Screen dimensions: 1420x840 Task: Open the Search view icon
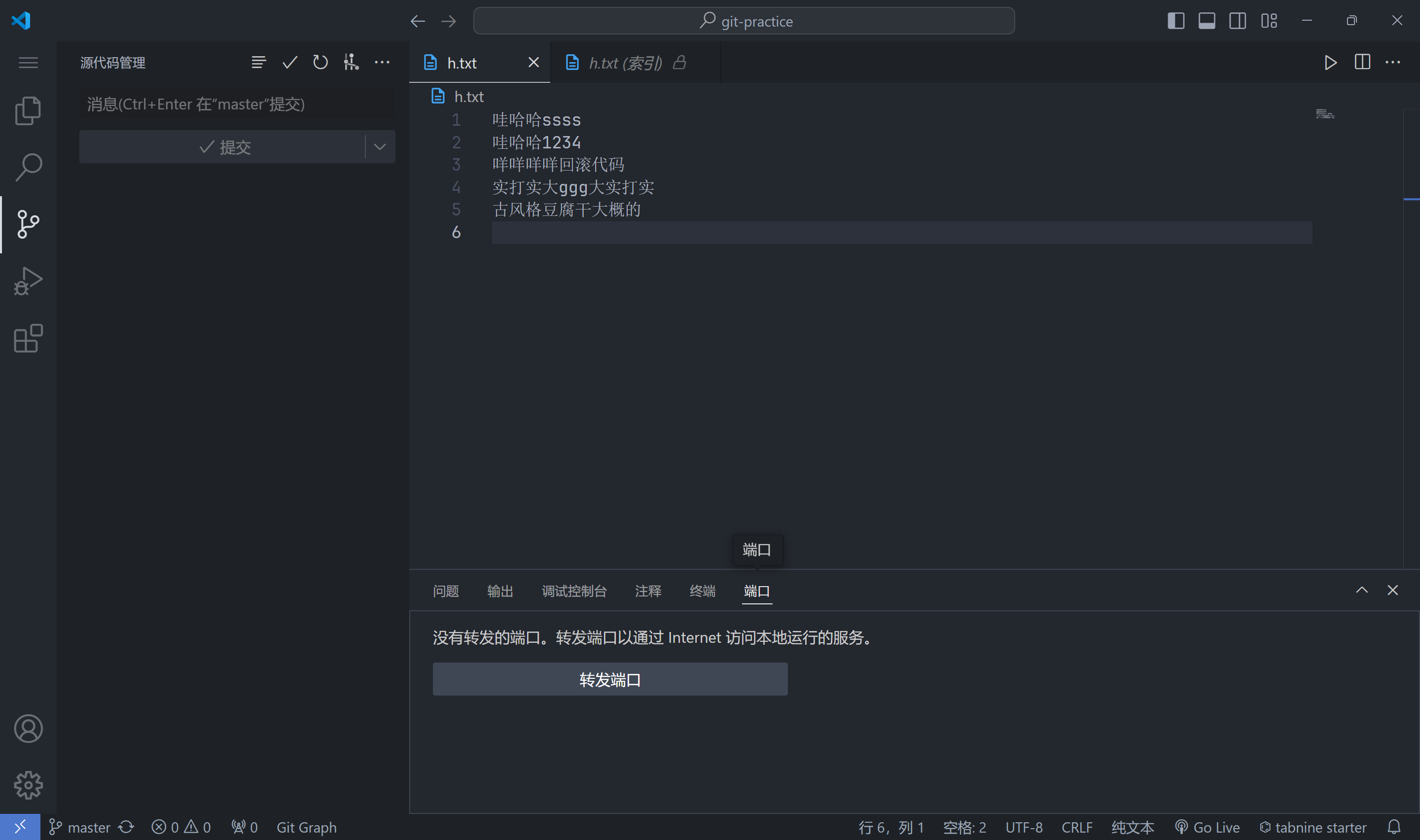28,167
